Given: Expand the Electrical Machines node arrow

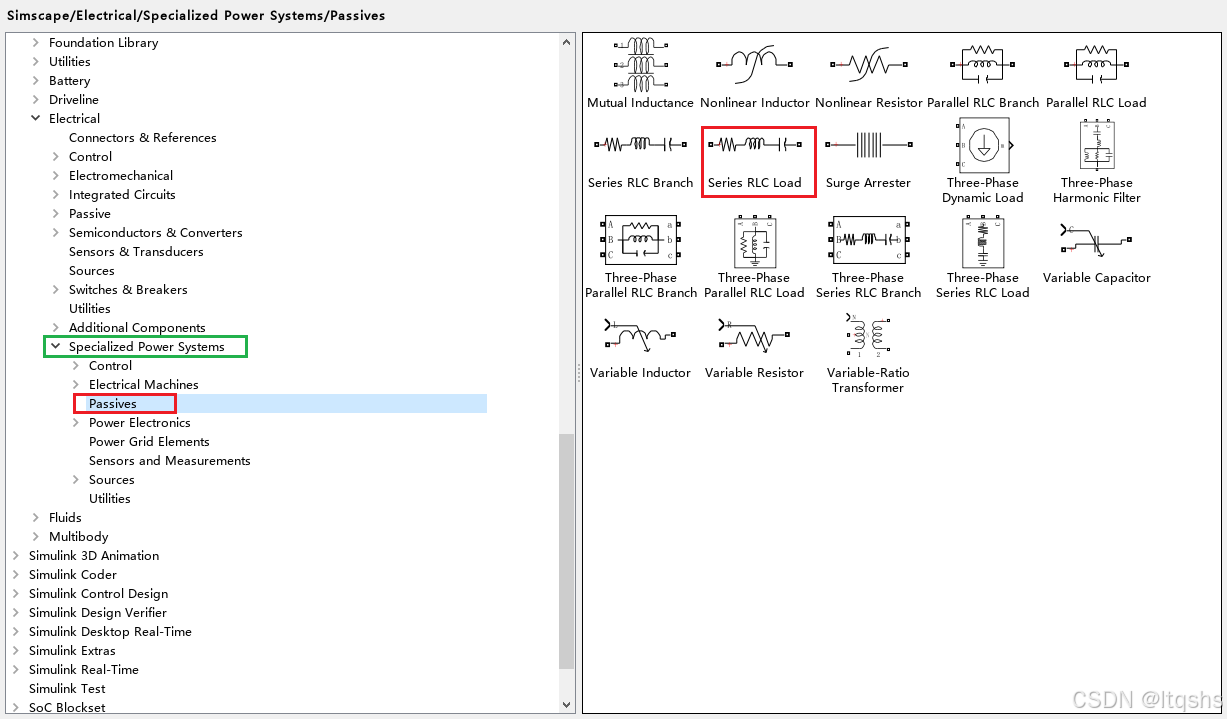Looking at the screenshot, I should 76,385.
